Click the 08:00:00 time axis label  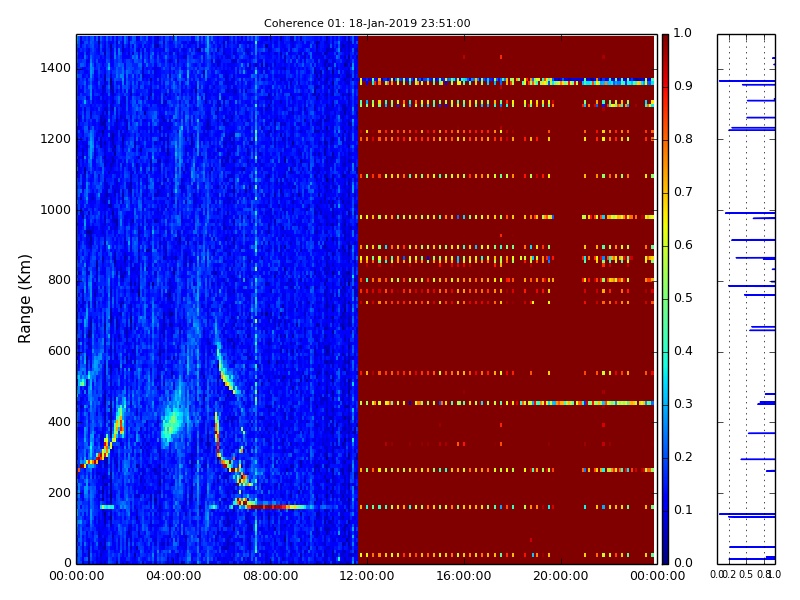270,576
